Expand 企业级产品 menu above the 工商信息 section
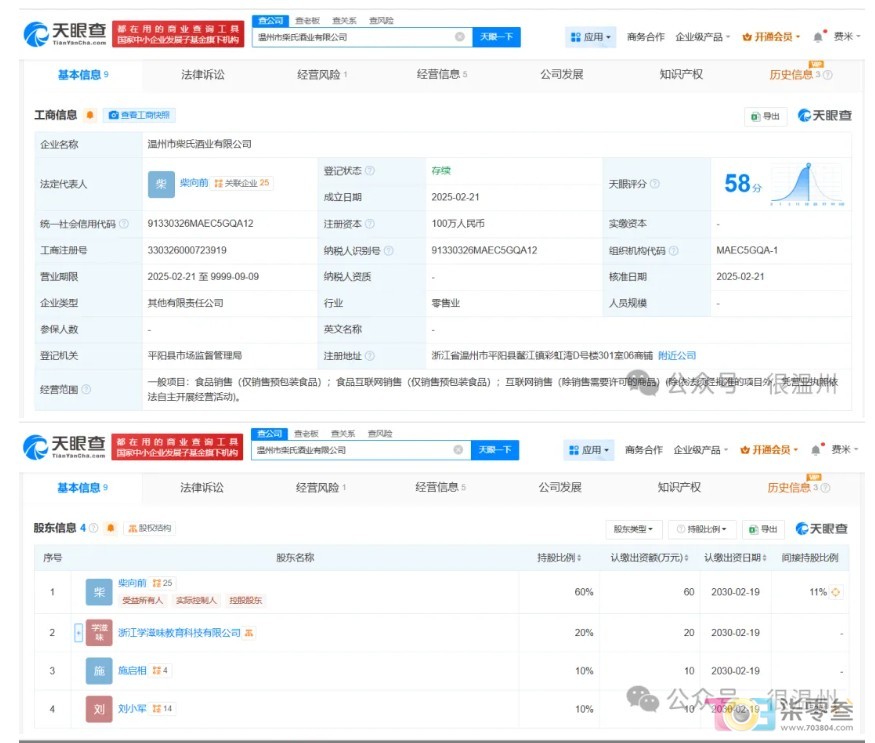This screenshot has width=875, height=743. tap(703, 37)
